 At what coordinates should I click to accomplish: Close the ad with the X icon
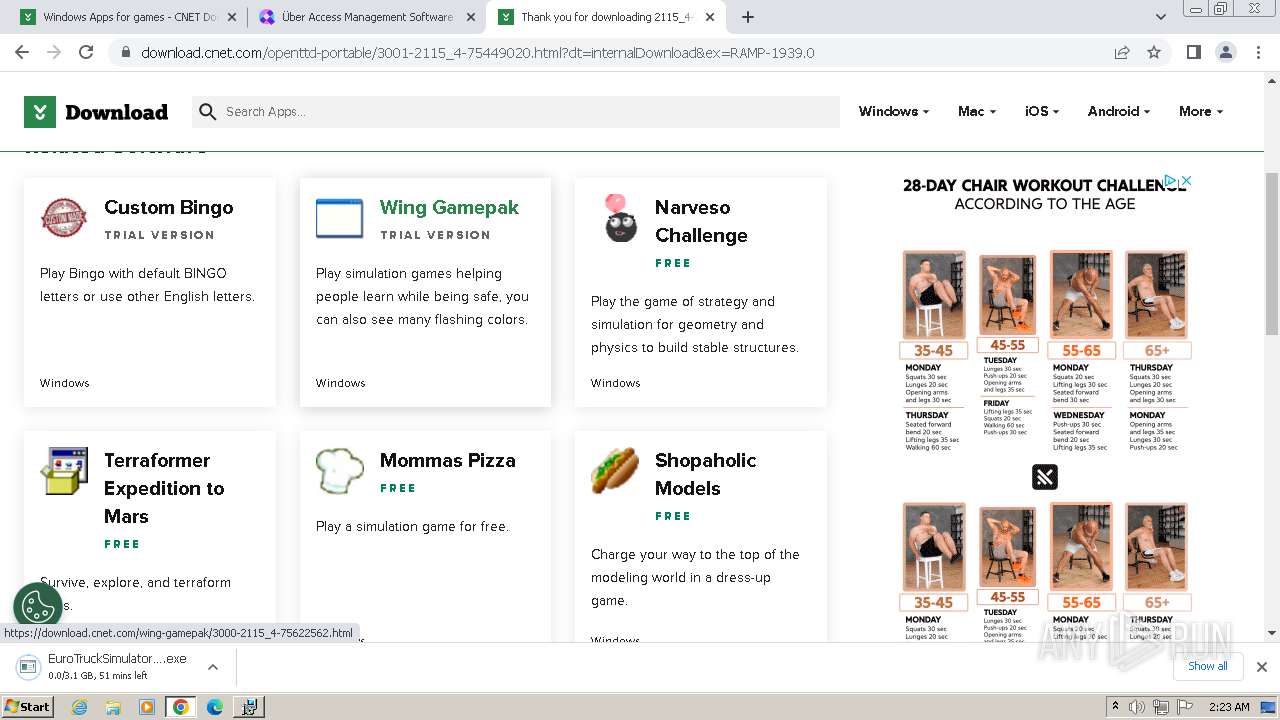click(1186, 181)
